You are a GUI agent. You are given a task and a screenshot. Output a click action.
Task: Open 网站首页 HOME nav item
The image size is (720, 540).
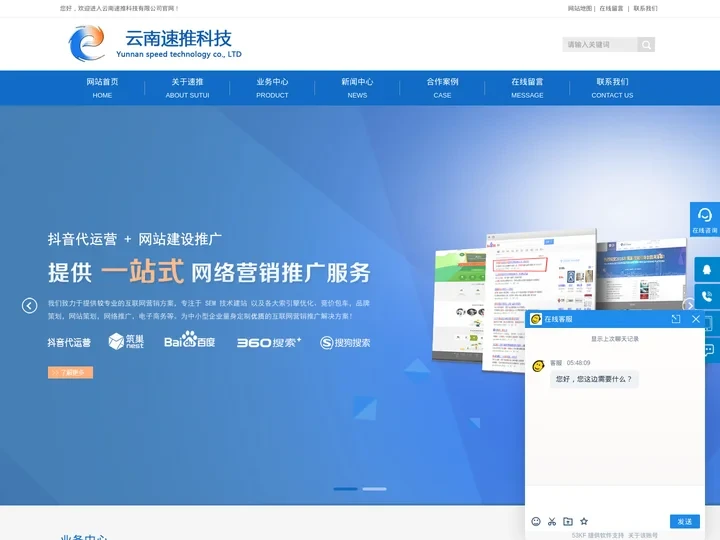tap(102, 88)
